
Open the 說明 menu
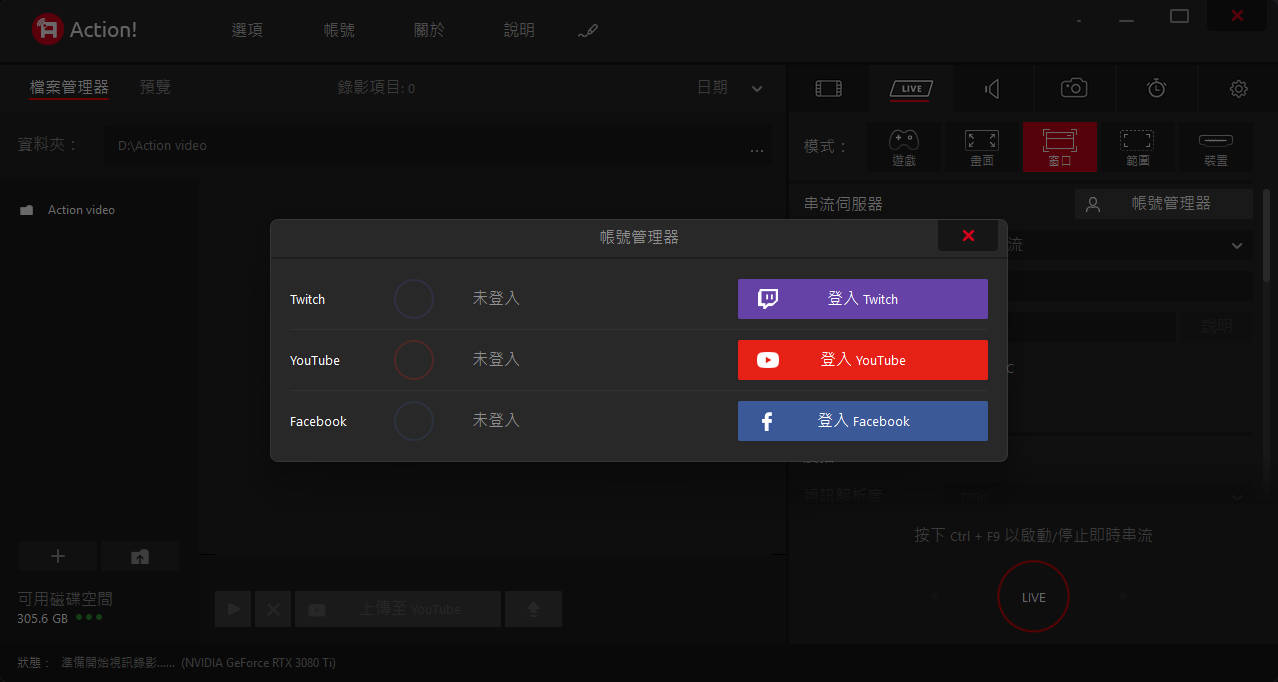point(519,30)
